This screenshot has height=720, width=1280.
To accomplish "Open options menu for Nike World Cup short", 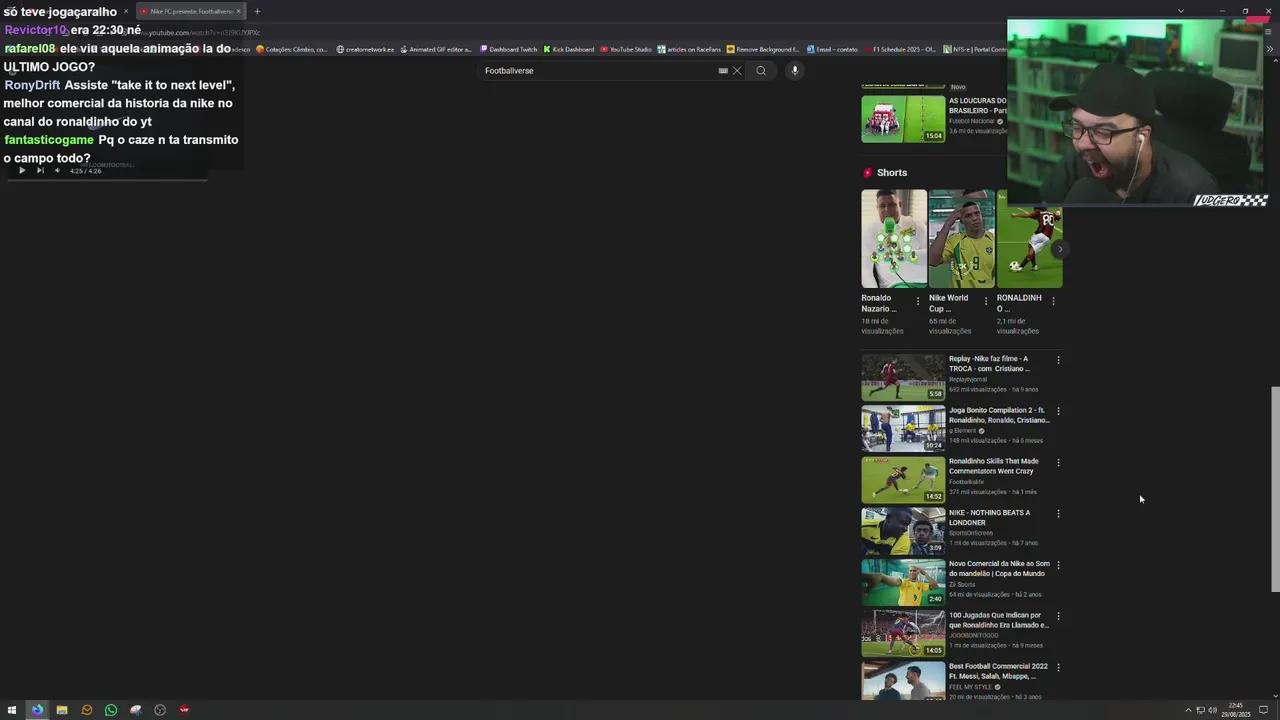I will 986,300.
